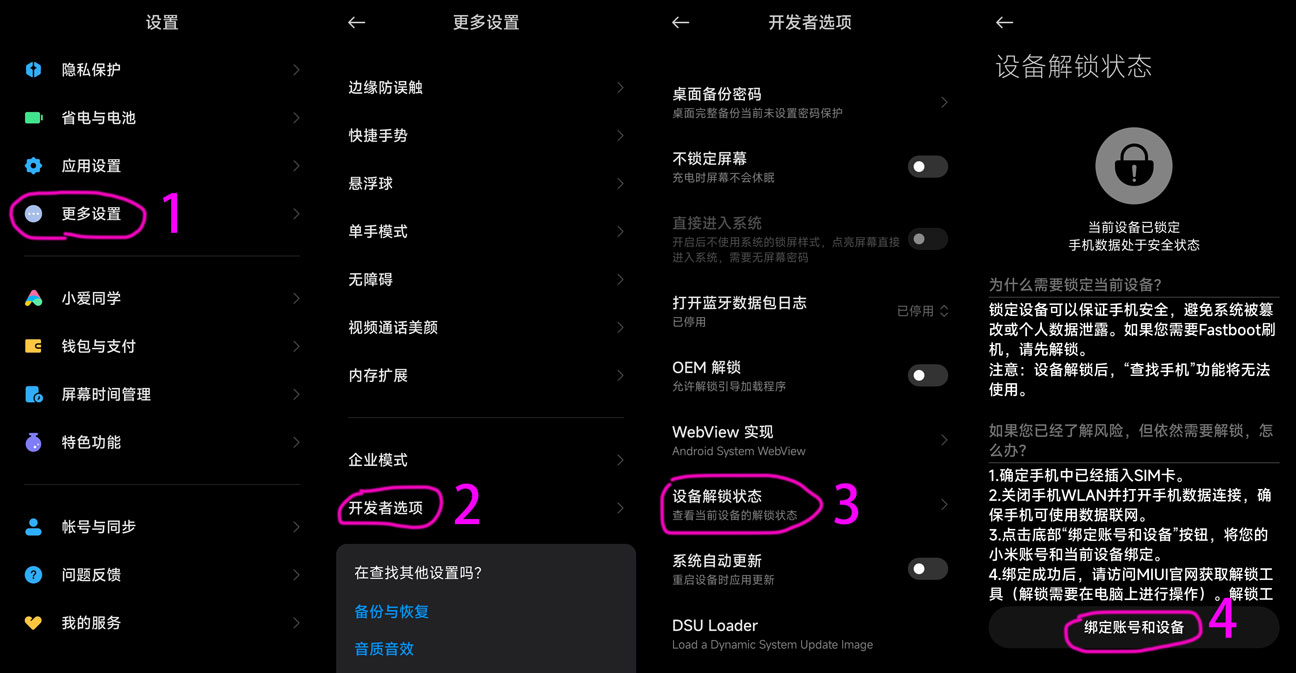Tap the 我的服务 heart icon
1296x673 pixels.
pyautogui.click(x=34, y=623)
